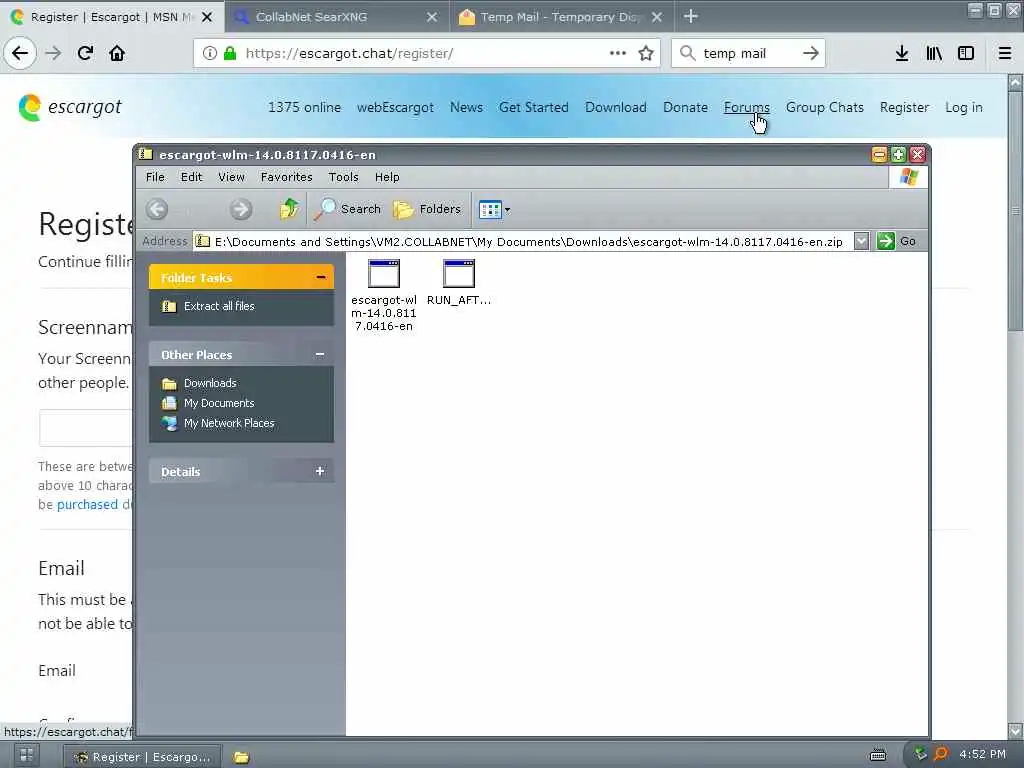This screenshot has height=768, width=1024.
Task: Open the Firefox library icon
Action: (x=934, y=53)
